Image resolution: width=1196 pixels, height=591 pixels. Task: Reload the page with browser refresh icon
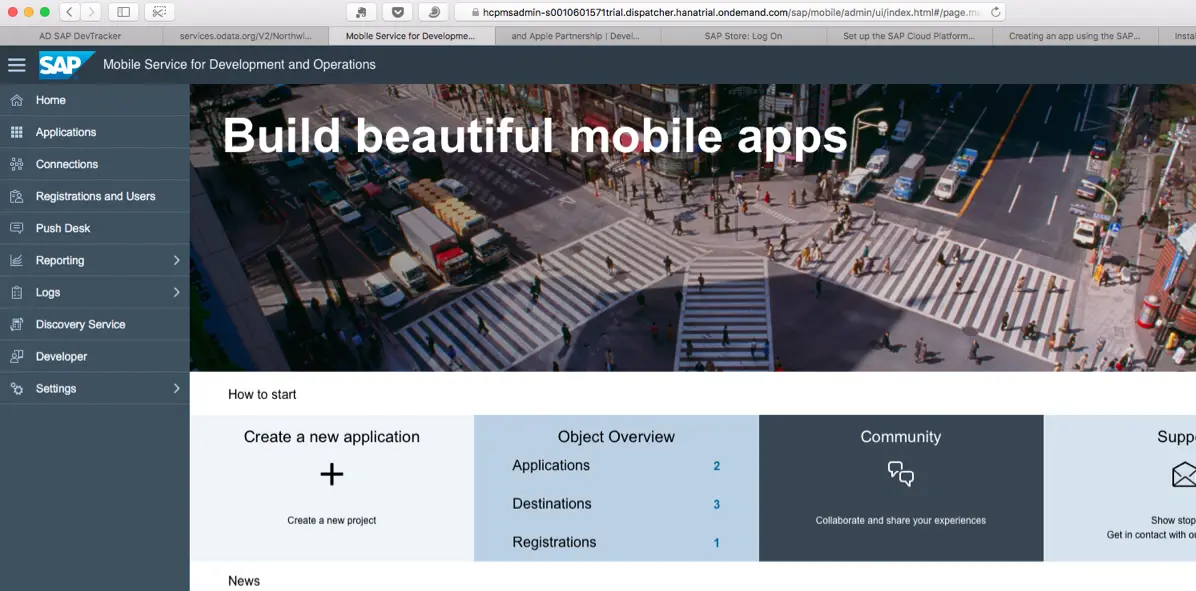tap(995, 12)
